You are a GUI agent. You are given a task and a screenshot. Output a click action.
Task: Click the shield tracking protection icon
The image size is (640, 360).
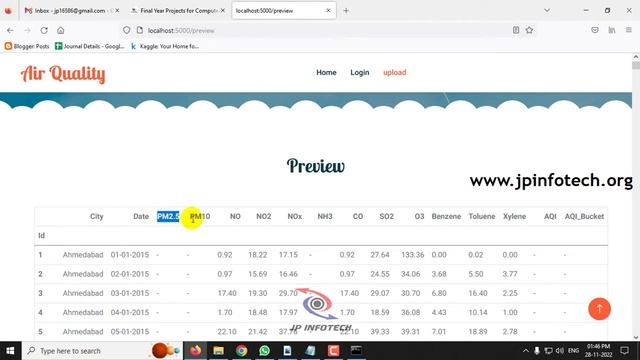127,30
